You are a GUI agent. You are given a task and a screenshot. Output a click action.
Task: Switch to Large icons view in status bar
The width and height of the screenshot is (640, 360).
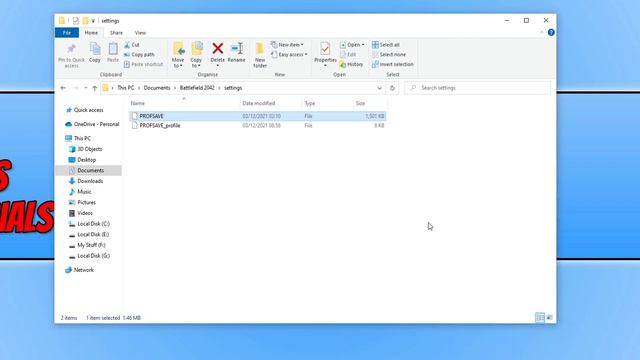(x=549, y=318)
